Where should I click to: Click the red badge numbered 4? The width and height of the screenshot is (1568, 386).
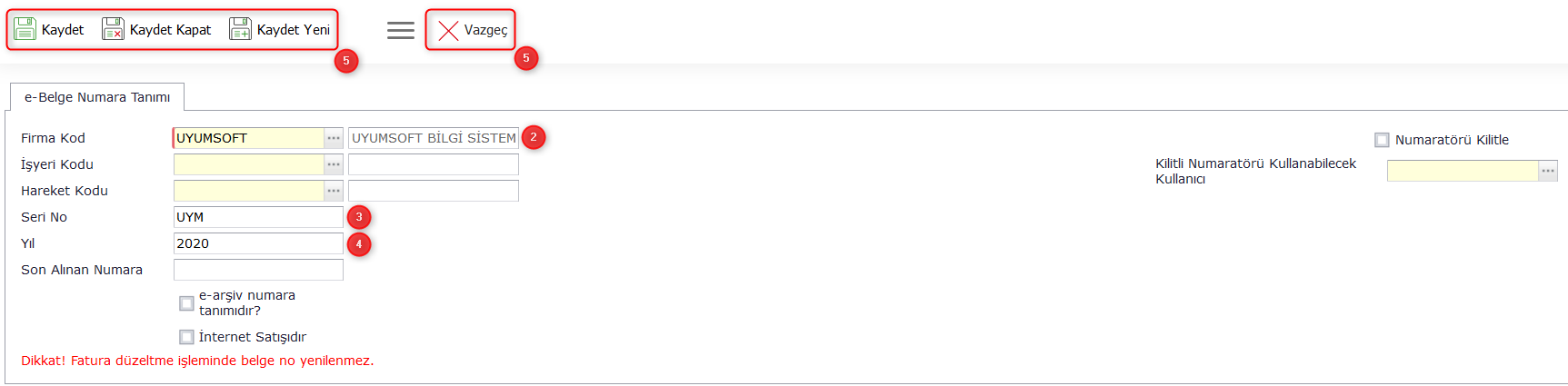(359, 243)
